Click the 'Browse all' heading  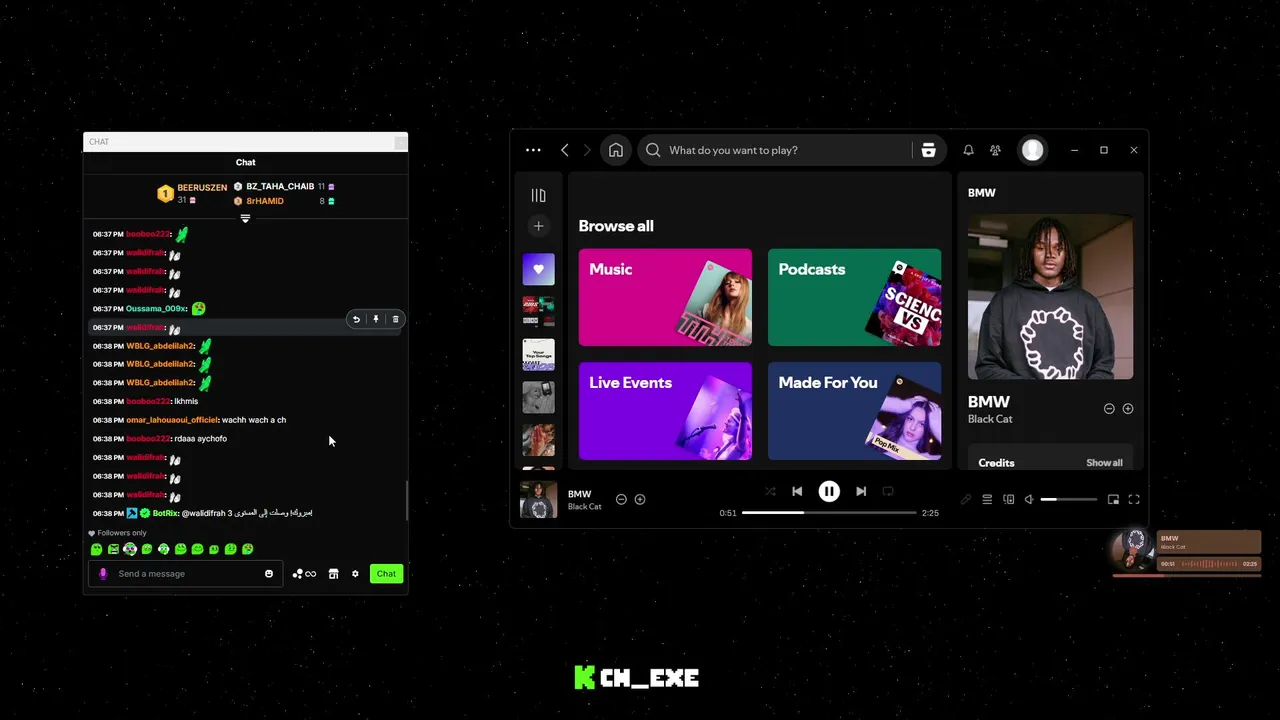click(x=616, y=226)
